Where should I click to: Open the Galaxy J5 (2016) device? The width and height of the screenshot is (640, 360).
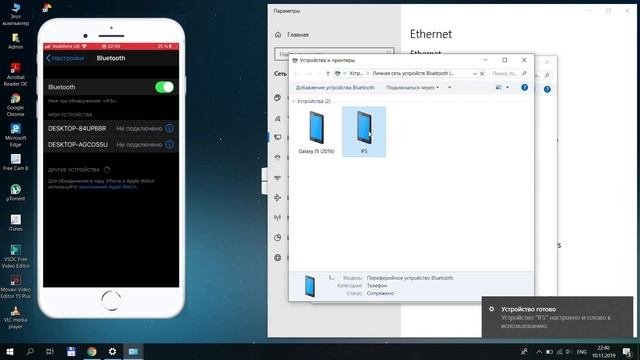tap(316, 132)
